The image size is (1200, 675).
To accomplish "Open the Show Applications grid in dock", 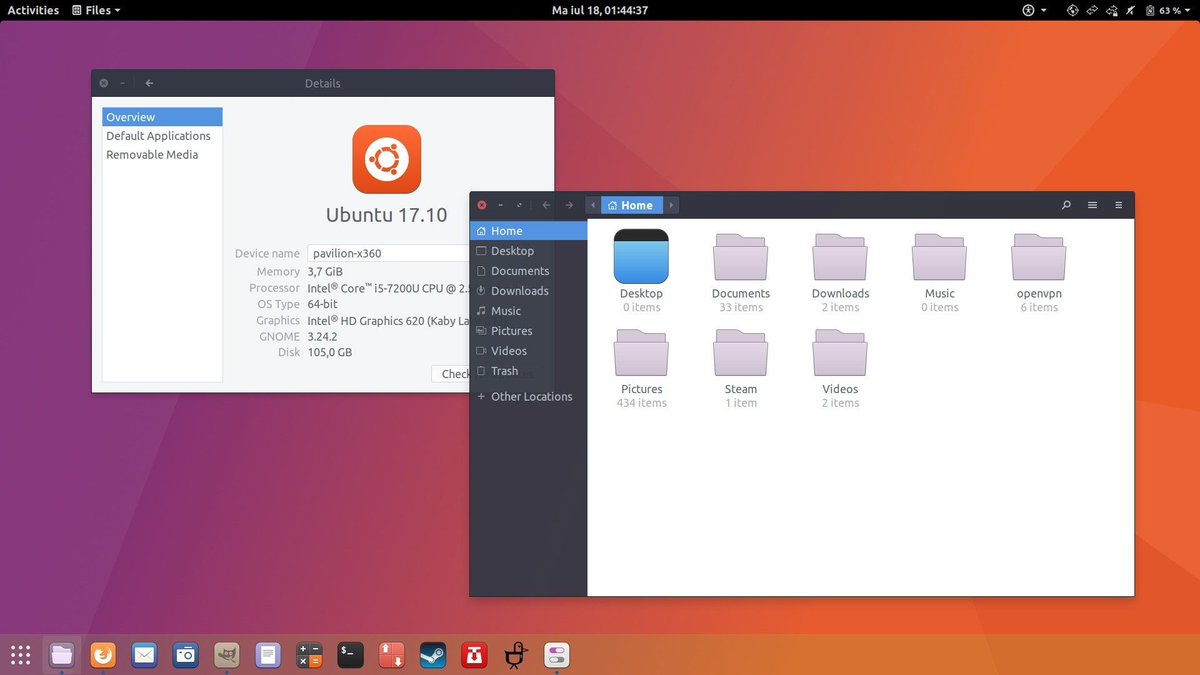I will tap(20, 656).
